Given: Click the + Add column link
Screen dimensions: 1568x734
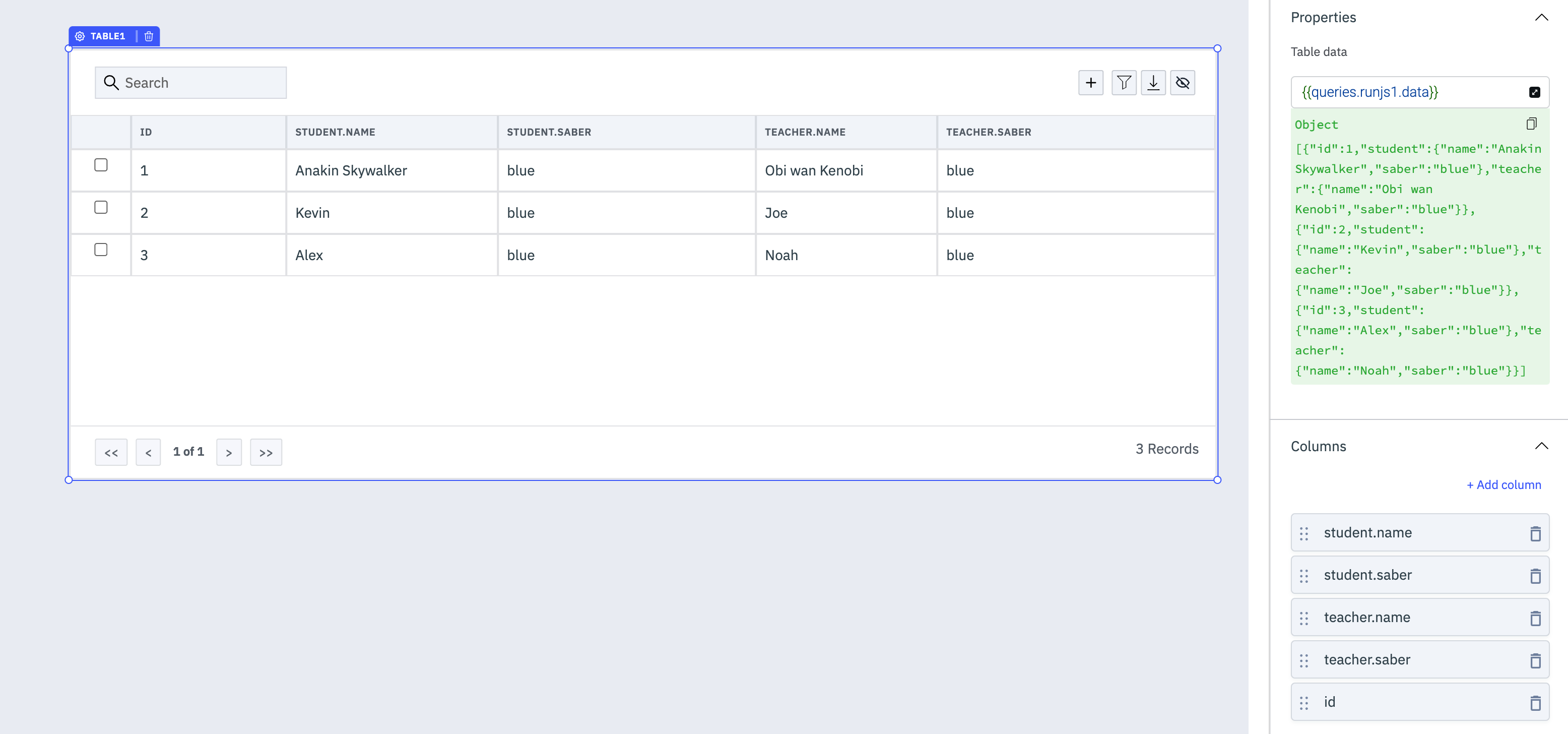Looking at the screenshot, I should tap(1503, 485).
